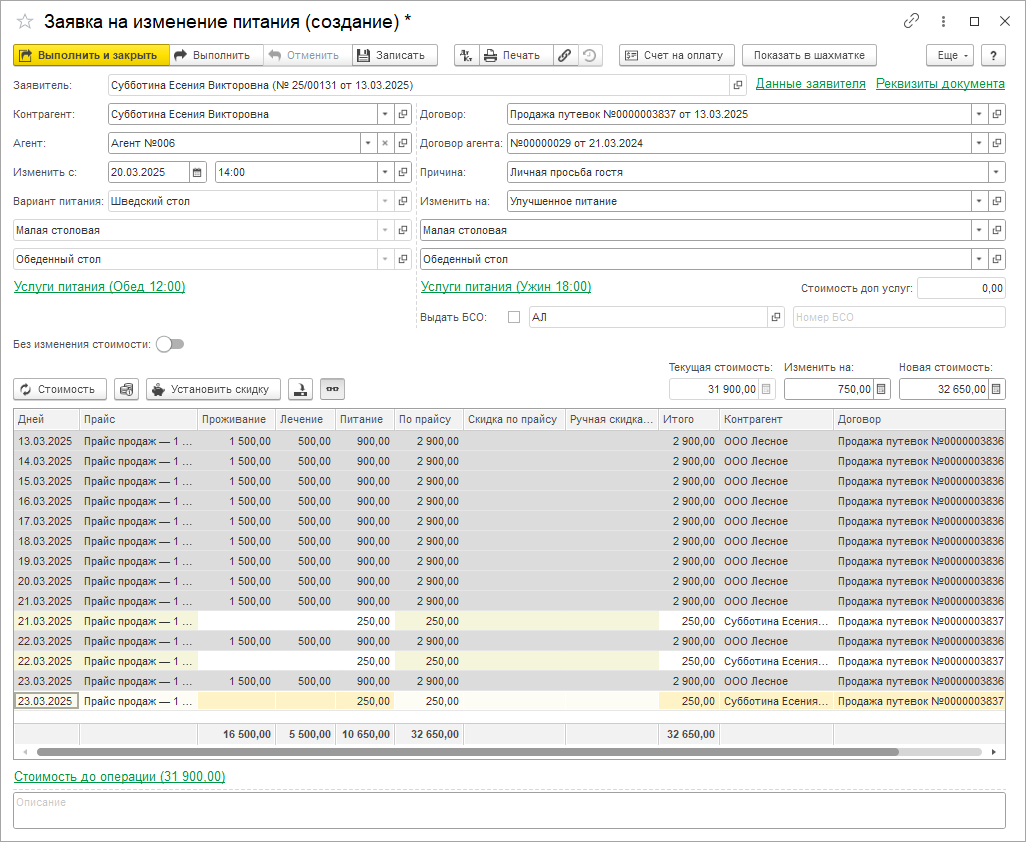Clear the Агент field with the X icon

tap(385, 143)
